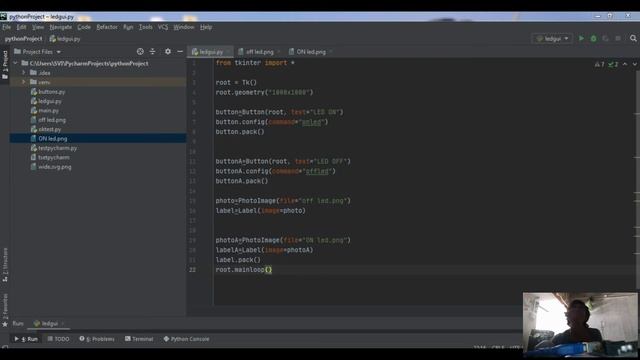Close the ledgui.py editor tab
This screenshot has height=360, width=640.
click(229, 52)
